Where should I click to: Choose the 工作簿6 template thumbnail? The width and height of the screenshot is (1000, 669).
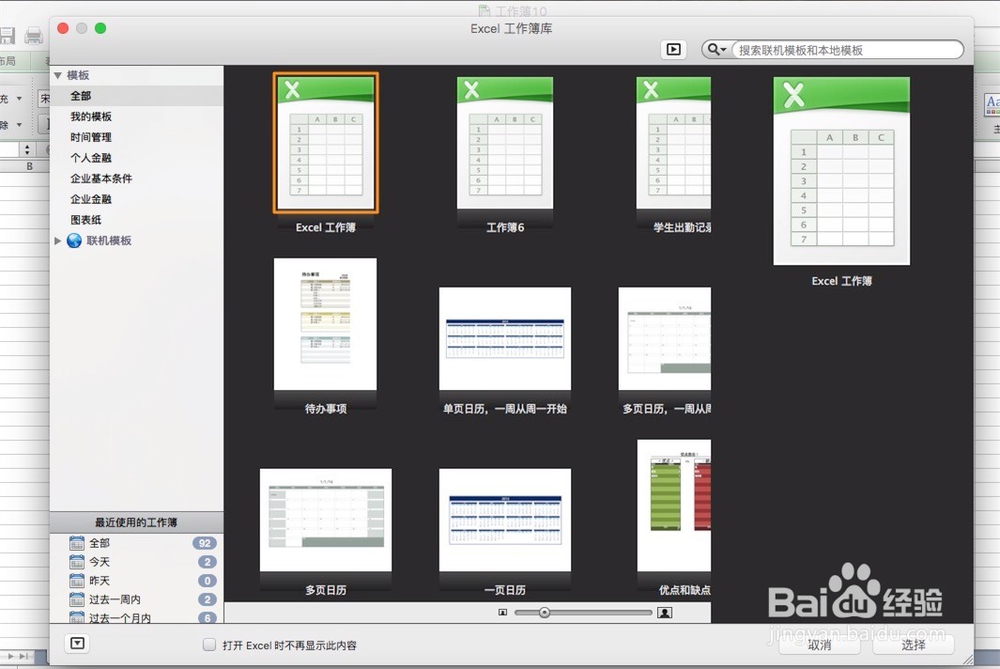coord(504,143)
